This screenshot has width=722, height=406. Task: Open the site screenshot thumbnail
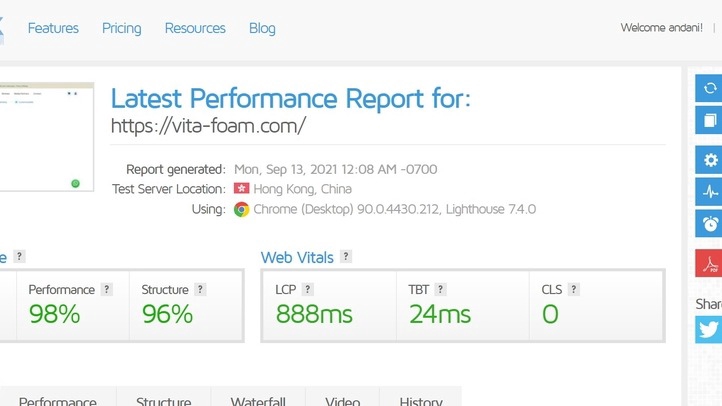click(47, 137)
